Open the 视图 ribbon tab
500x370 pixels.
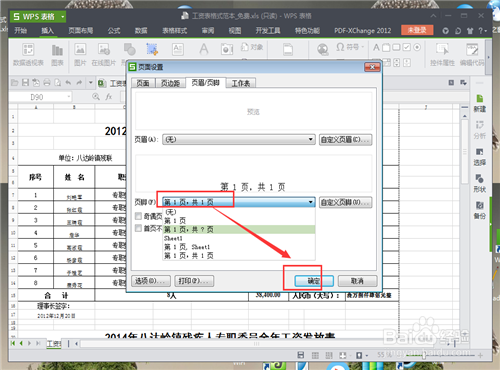(235, 31)
